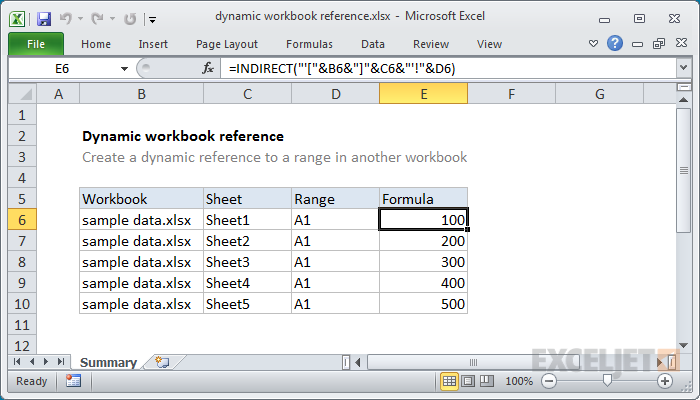Go to last sheet navigation arrow
Viewport: 700px width, 400px height.
(x=61, y=362)
